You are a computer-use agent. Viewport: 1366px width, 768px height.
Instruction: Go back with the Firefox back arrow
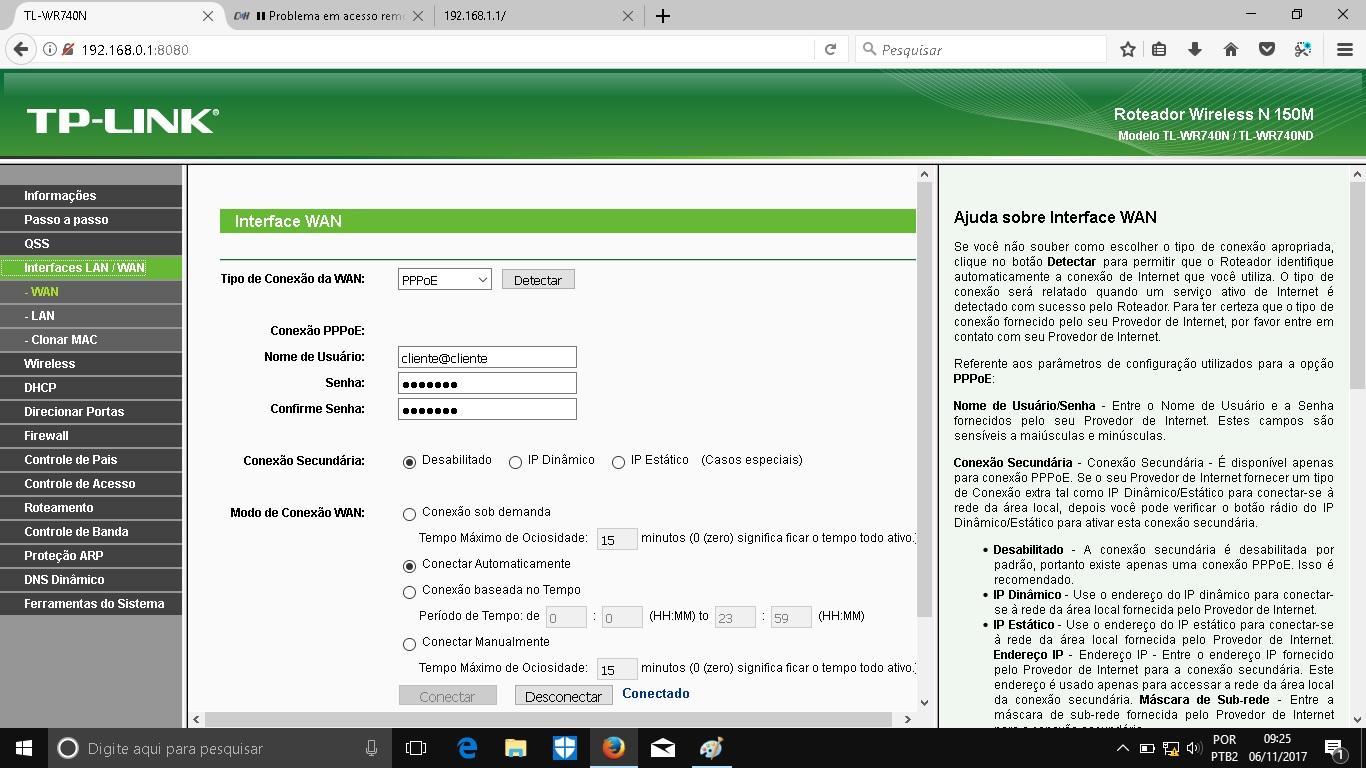coord(21,49)
